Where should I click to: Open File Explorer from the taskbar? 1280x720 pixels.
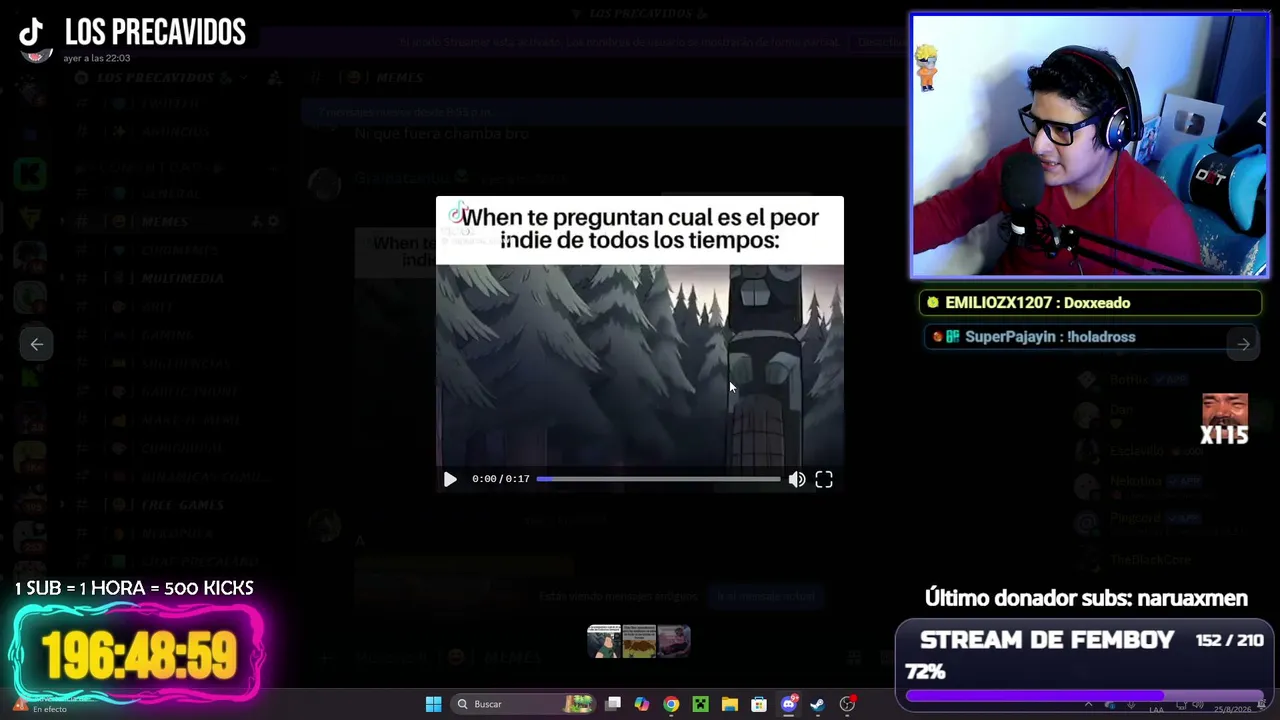coord(730,704)
